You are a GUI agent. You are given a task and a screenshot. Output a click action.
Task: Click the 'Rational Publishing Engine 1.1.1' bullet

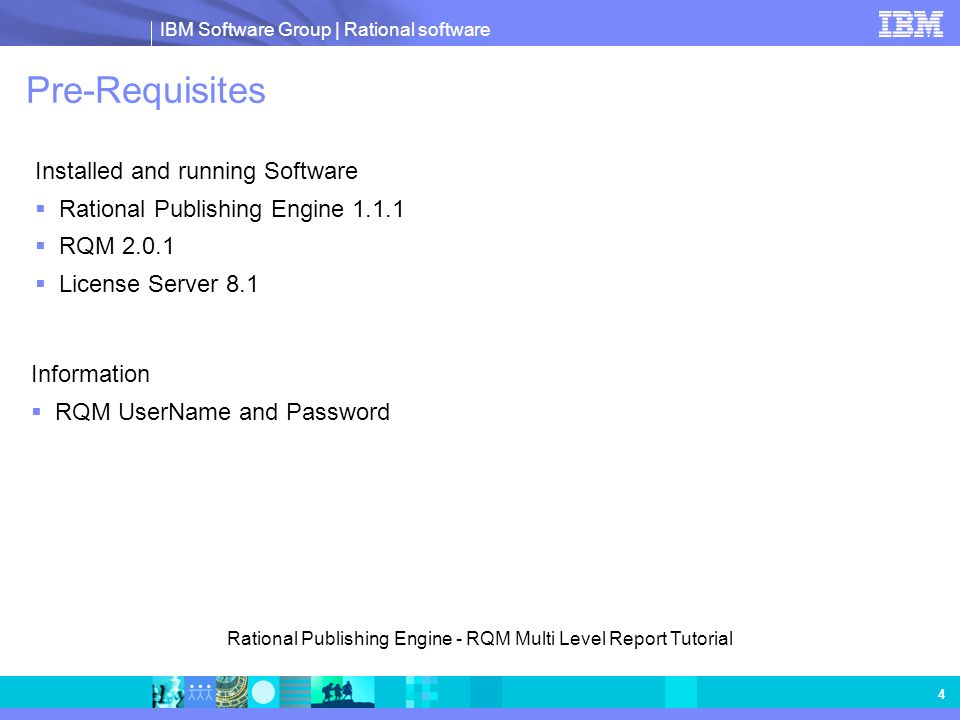pyautogui.click(x=231, y=209)
